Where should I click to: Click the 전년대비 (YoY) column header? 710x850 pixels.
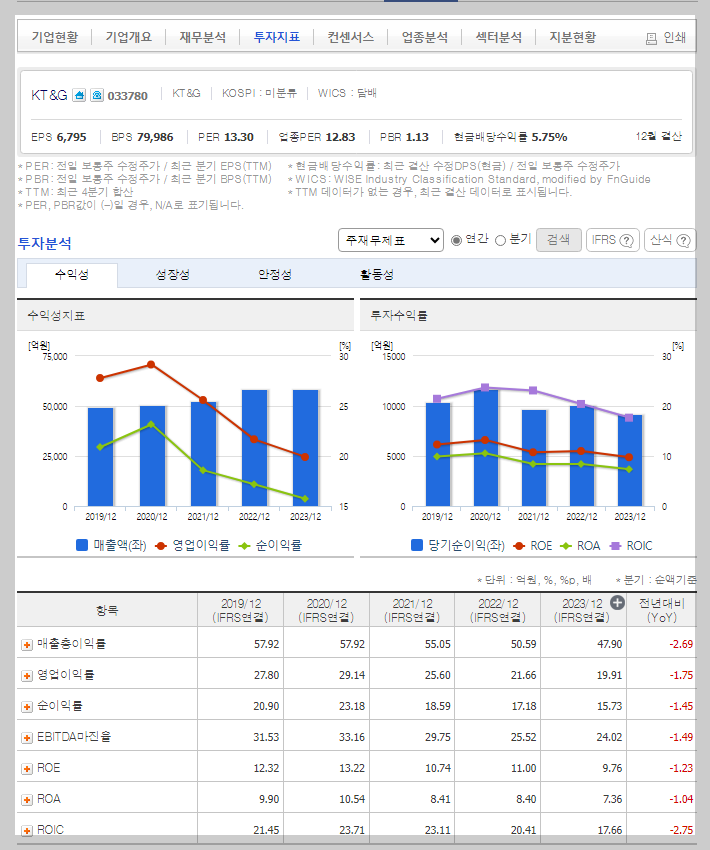(x=662, y=610)
